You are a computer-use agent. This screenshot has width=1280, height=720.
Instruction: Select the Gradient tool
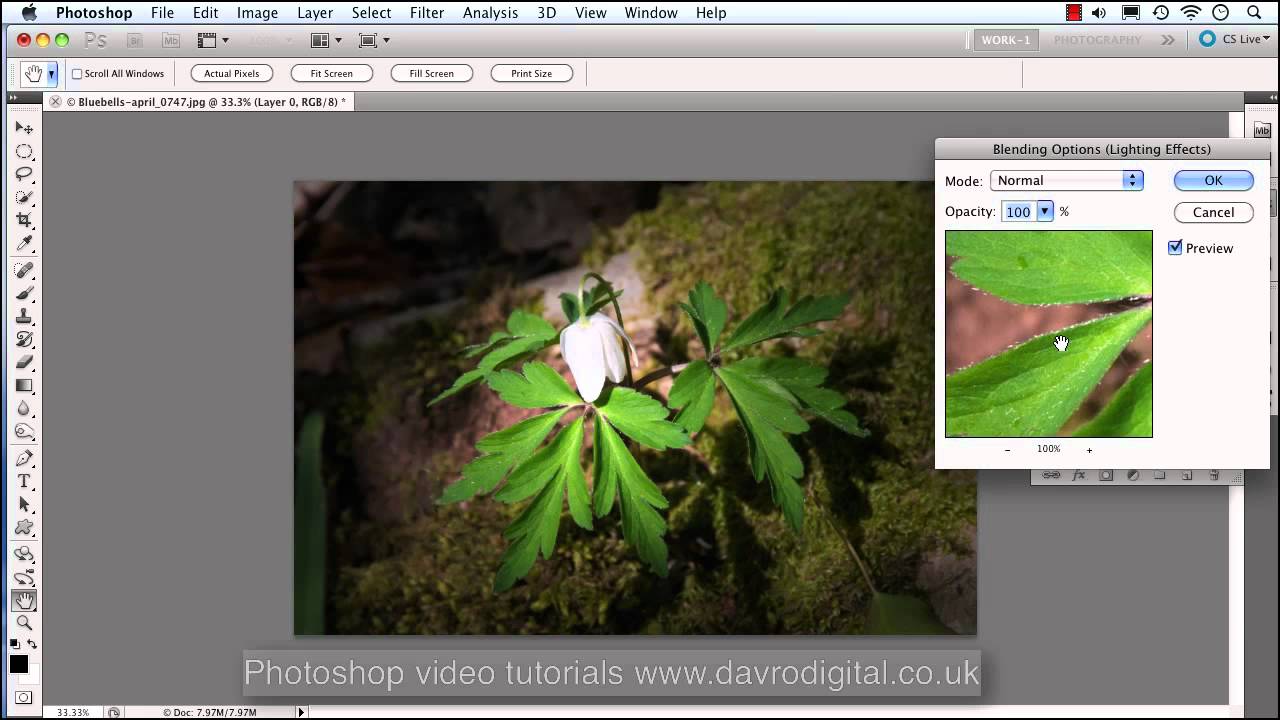click(x=24, y=385)
